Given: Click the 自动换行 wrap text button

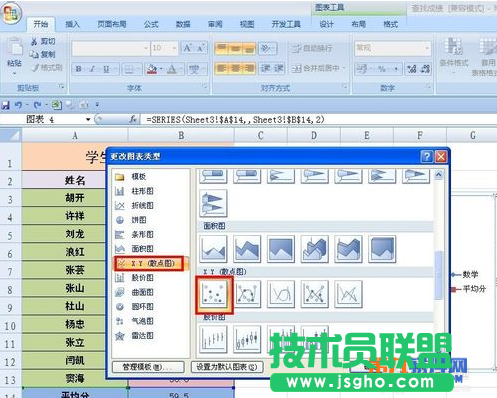Looking at the screenshot, I should 313,48.
